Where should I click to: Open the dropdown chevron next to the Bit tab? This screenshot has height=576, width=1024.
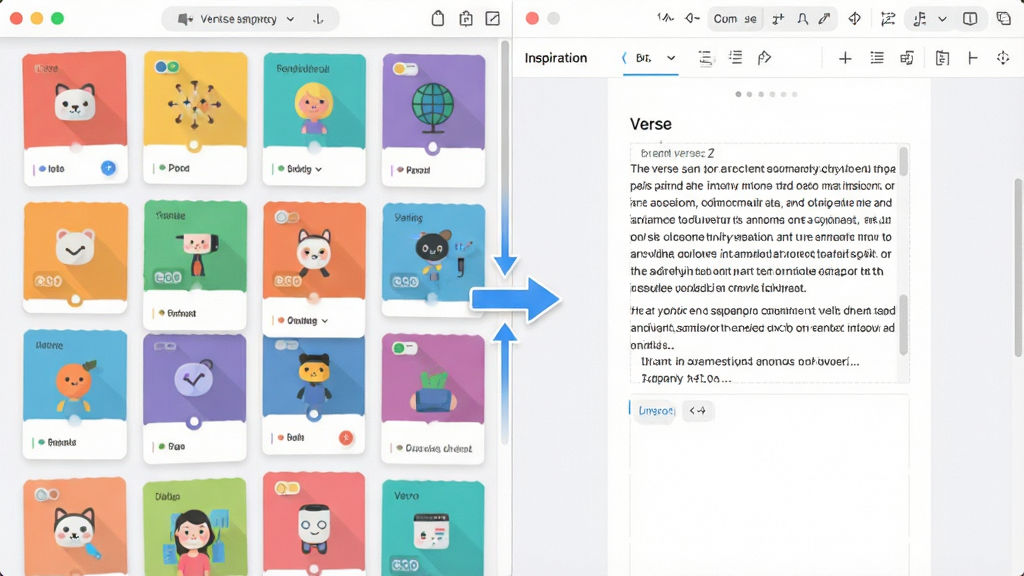click(671, 58)
